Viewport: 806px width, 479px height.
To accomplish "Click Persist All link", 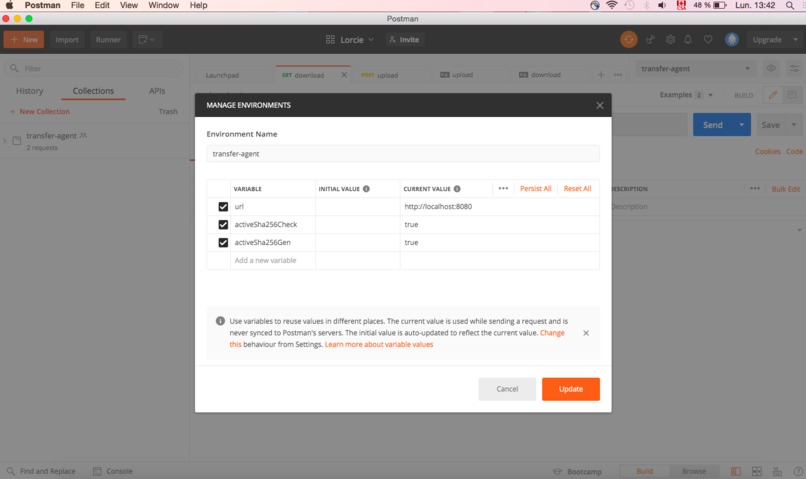I will click(x=536, y=189).
